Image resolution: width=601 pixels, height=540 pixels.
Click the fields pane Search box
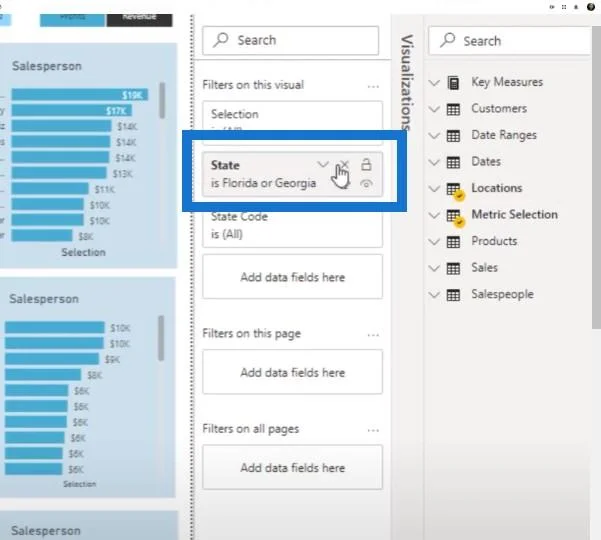pos(509,41)
